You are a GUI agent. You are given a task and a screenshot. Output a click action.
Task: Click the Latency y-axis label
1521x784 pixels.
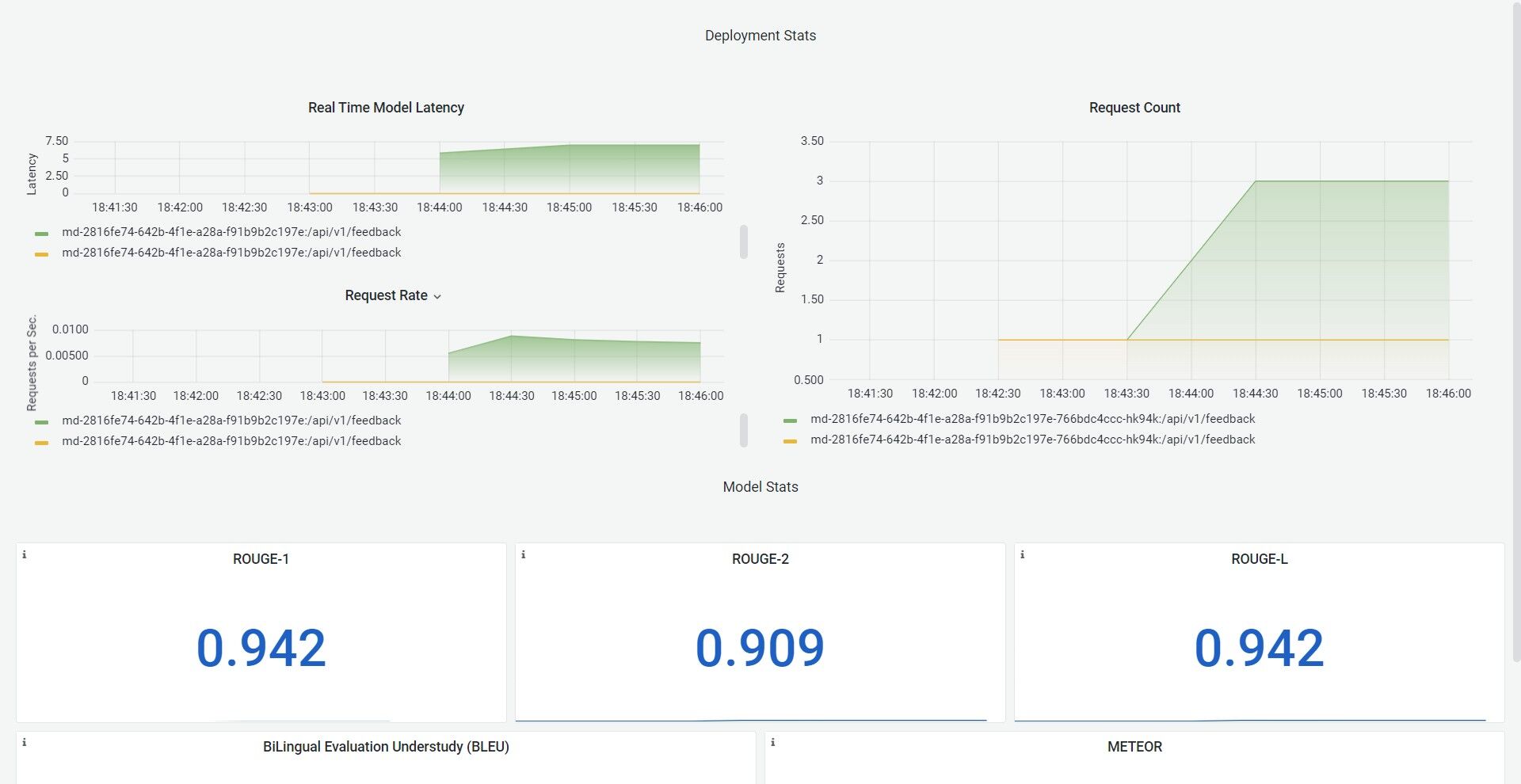[32, 174]
